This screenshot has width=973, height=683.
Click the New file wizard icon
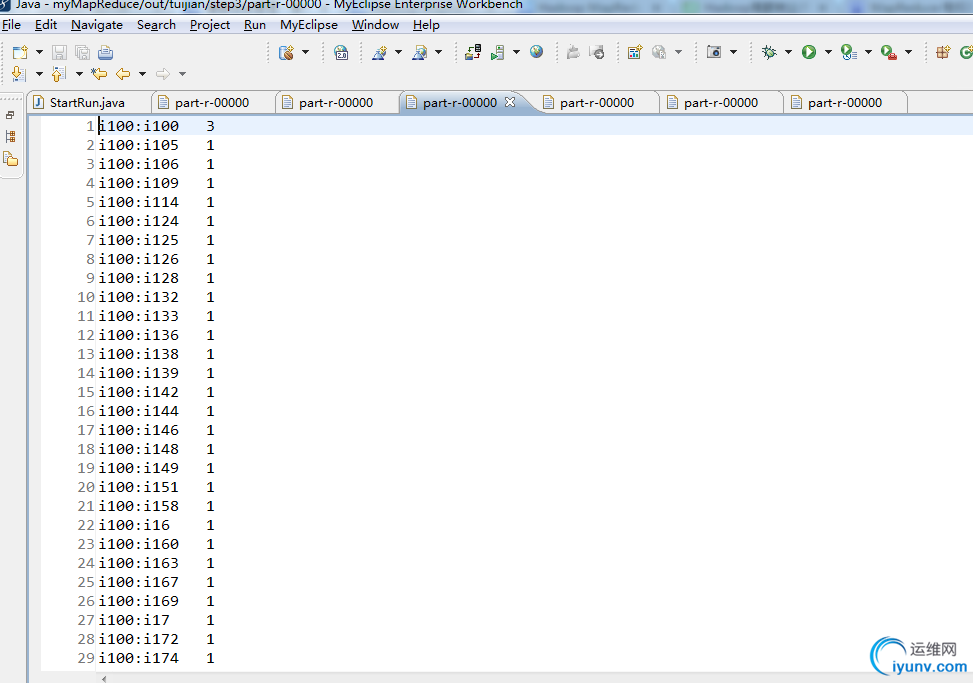pyautogui.click(x=20, y=52)
